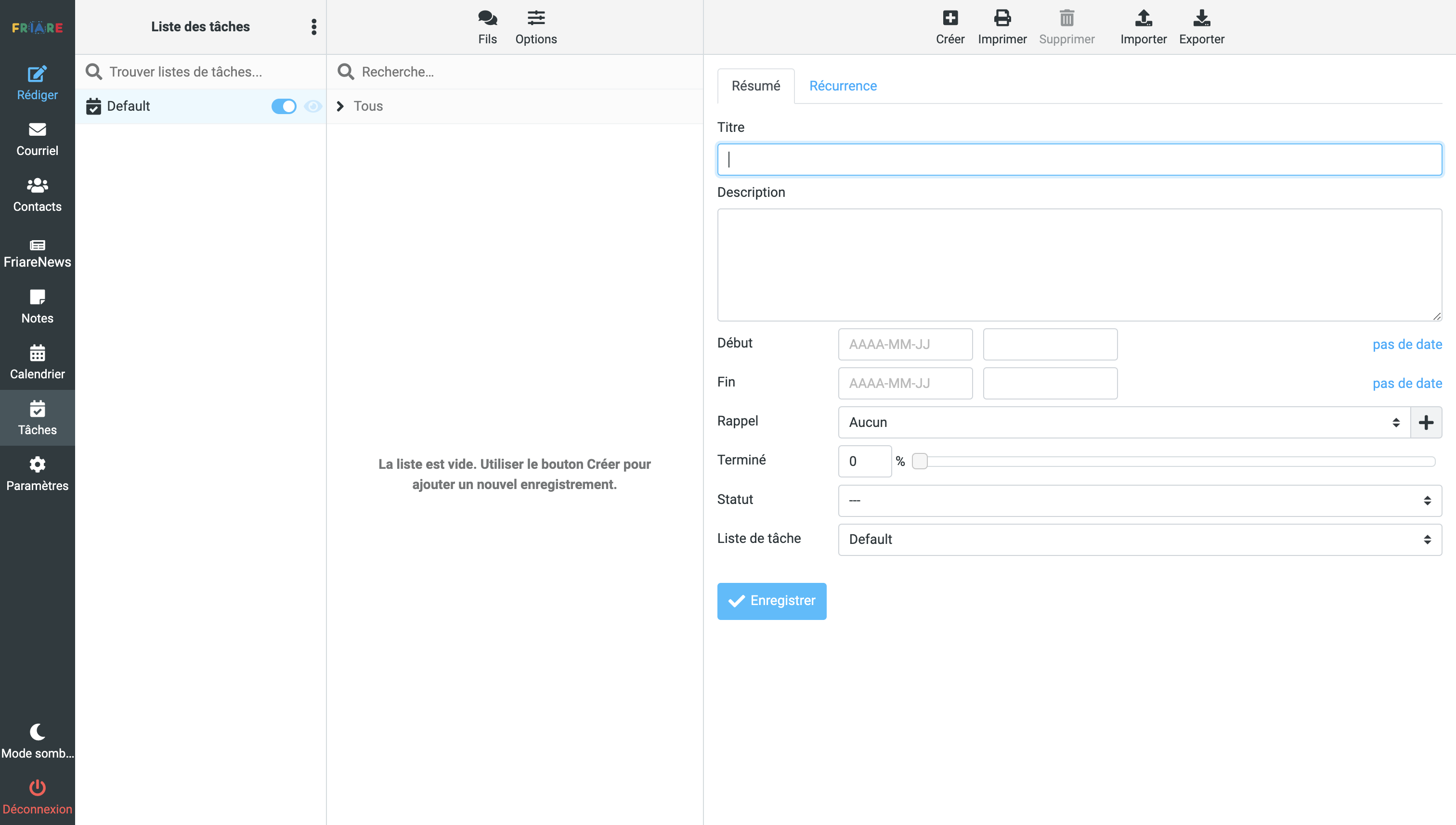Open the Statut dropdown
This screenshot has height=825, width=1456.
1139,500
